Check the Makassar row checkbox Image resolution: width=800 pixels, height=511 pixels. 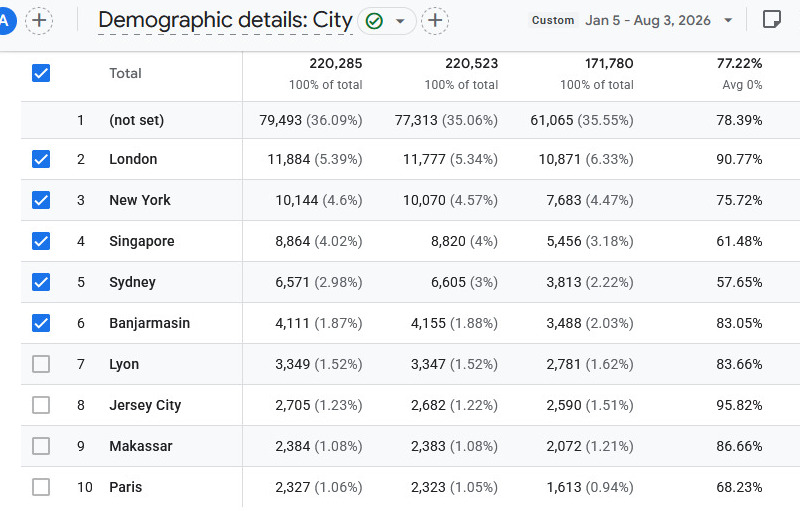[x=41, y=446]
